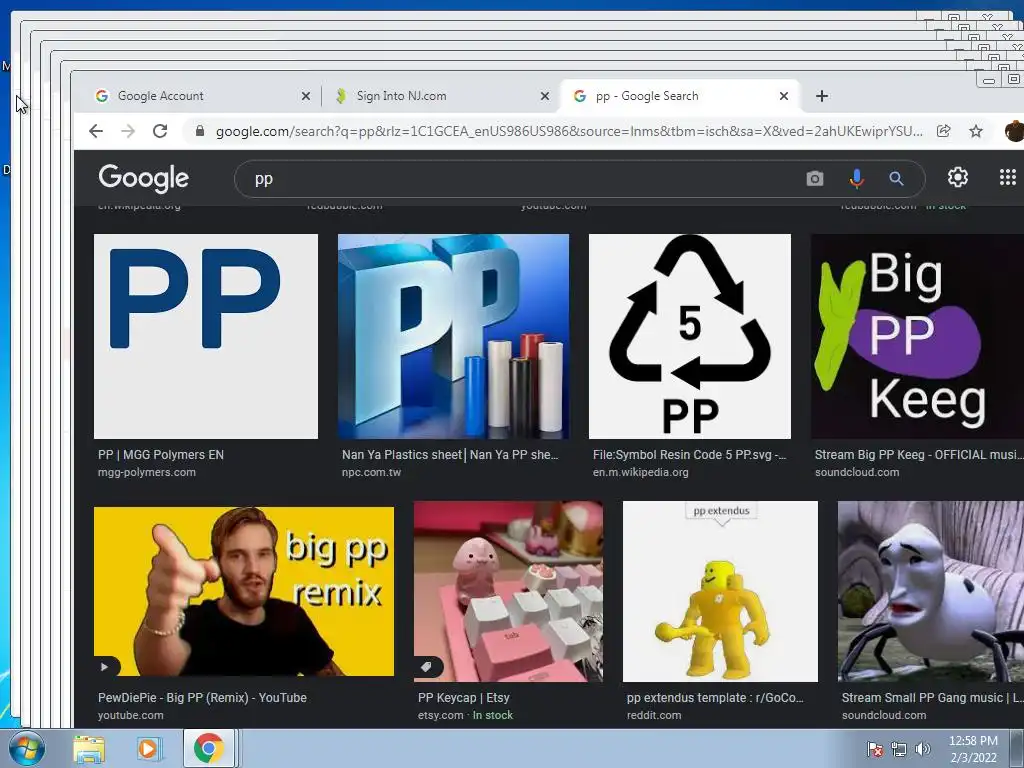Launch media player from taskbar

148,749
